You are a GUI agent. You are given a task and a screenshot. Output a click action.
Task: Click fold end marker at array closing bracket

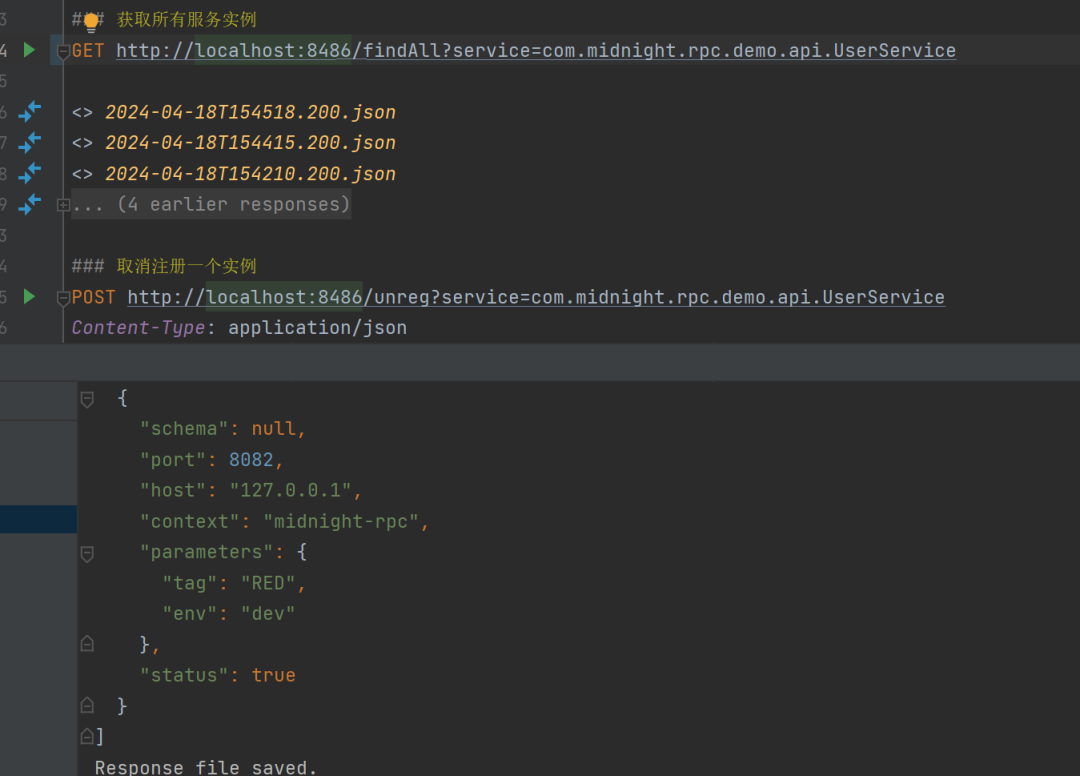pyautogui.click(x=87, y=736)
